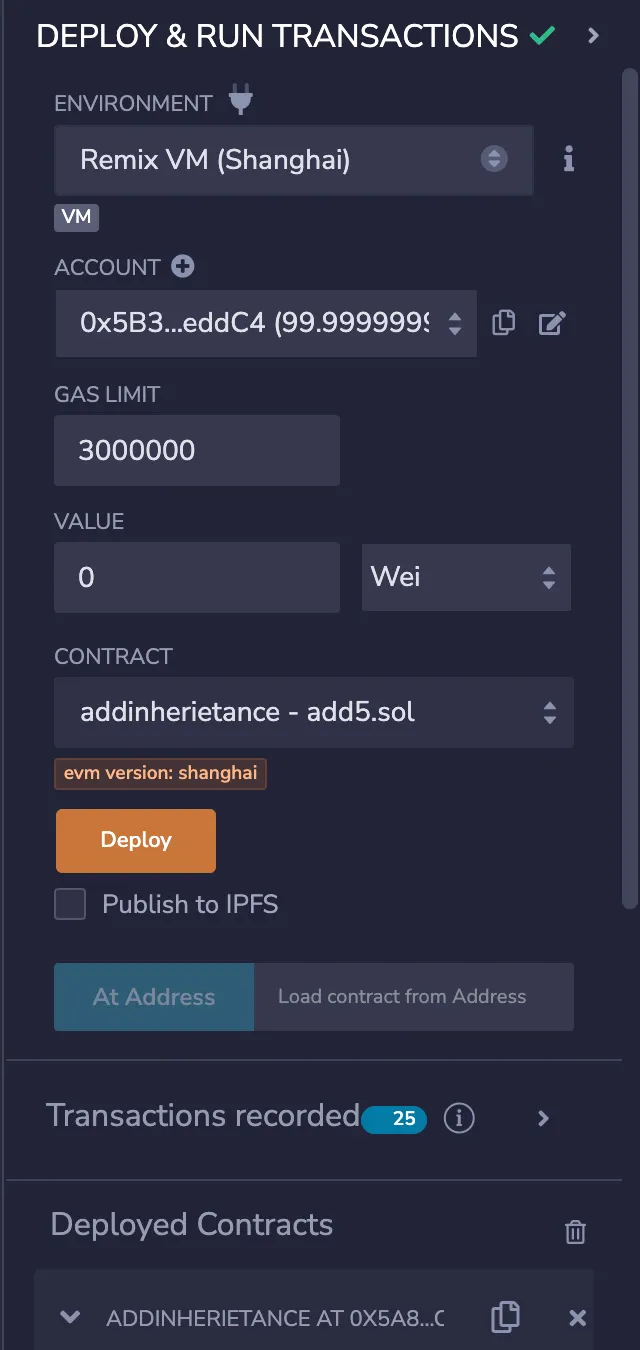Select contract from addinherietance dropdown
Viewport: 640px width, 1350px height.
click(x=314, y=712)
